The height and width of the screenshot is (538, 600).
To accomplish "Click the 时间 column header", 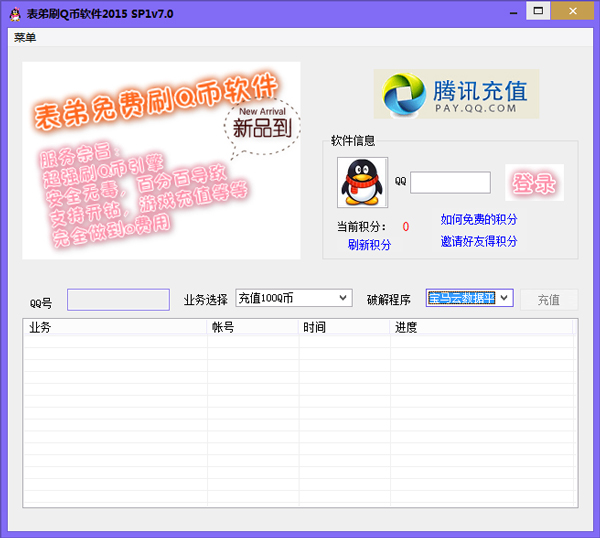I will click(344, 327).
